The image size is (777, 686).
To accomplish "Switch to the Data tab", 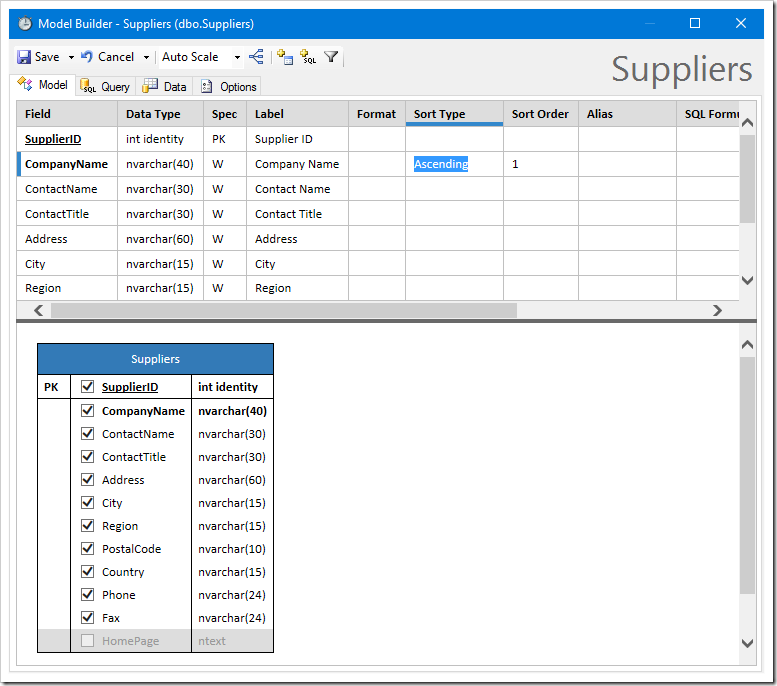I will (x=165, y=87).
